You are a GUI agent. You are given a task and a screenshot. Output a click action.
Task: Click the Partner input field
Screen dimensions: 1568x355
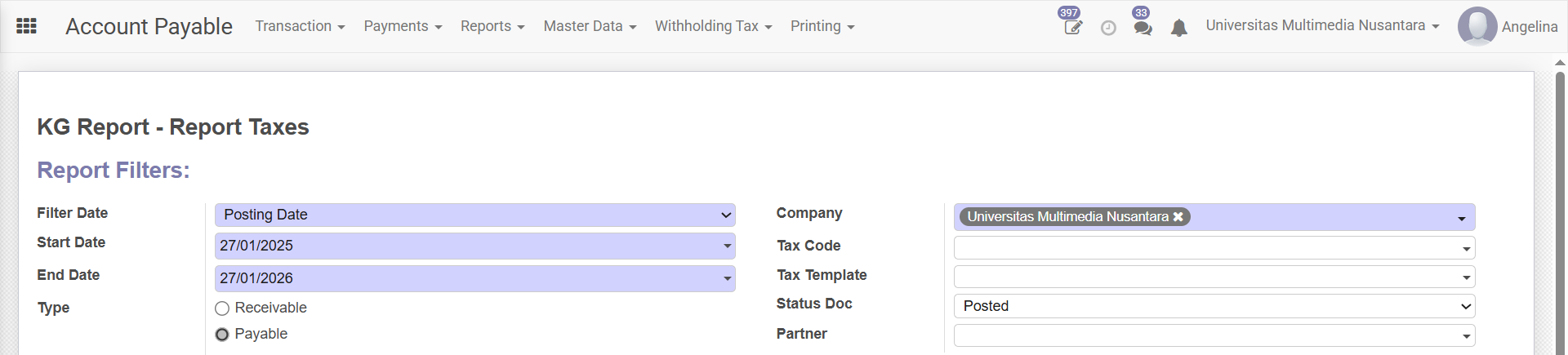pos(1209,335)
